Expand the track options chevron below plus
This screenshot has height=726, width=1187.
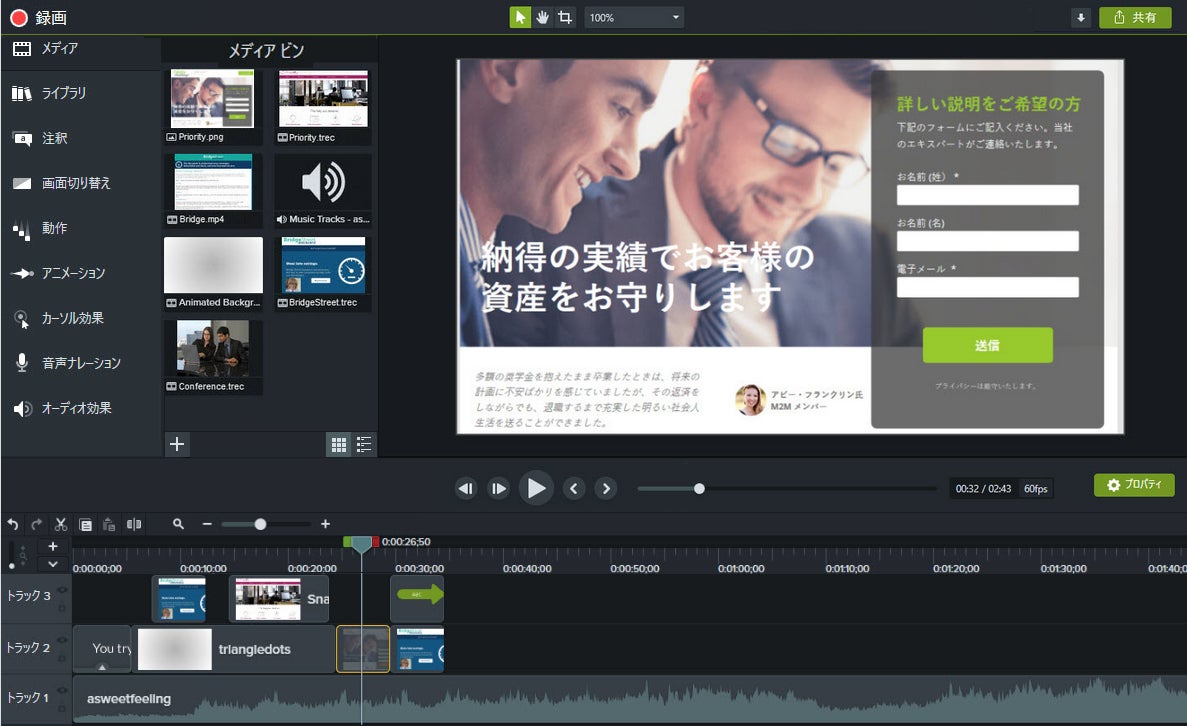click(x=53, y=564)
